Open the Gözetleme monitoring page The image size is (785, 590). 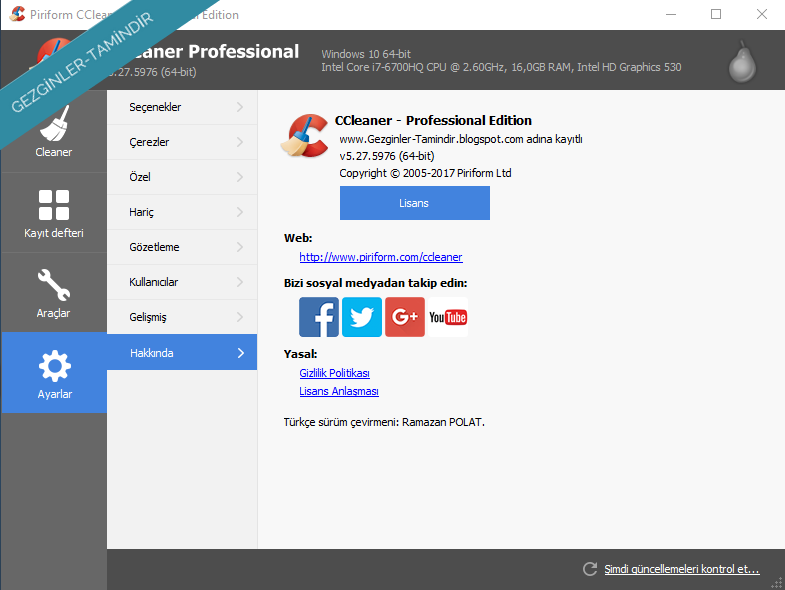point(182,247)
